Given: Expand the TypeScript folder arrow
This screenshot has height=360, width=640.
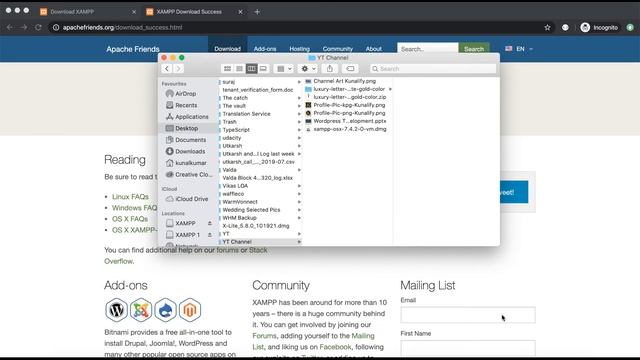Looking at the screenshot, I should pos(299,130).
